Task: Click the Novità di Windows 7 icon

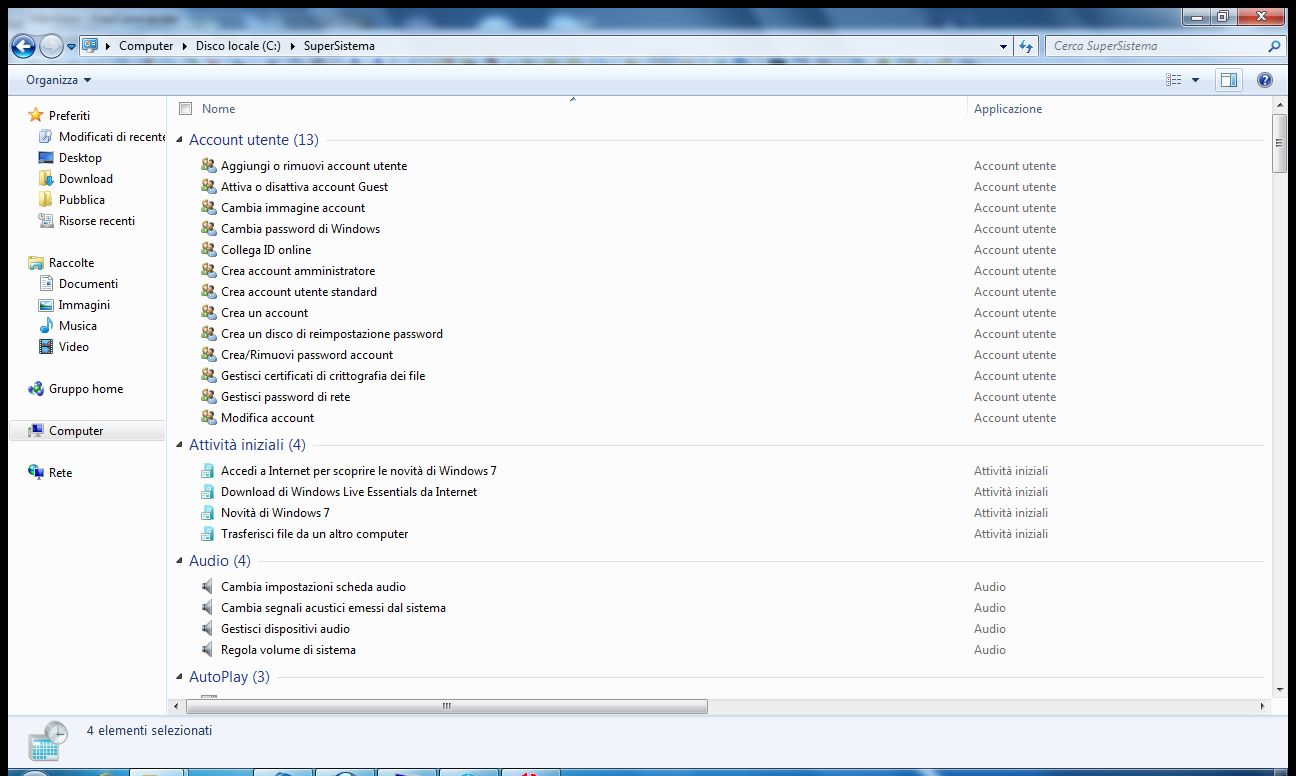Action: 208,513
